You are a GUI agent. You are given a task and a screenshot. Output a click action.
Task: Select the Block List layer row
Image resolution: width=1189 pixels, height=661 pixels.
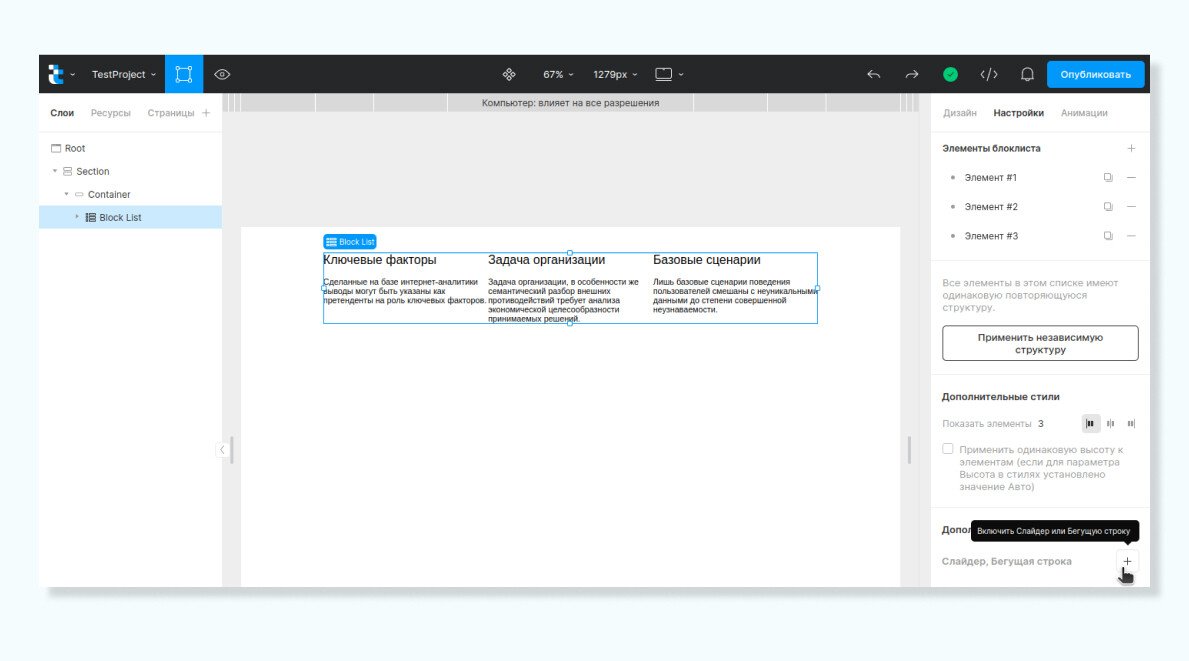(x=130, y=218)
